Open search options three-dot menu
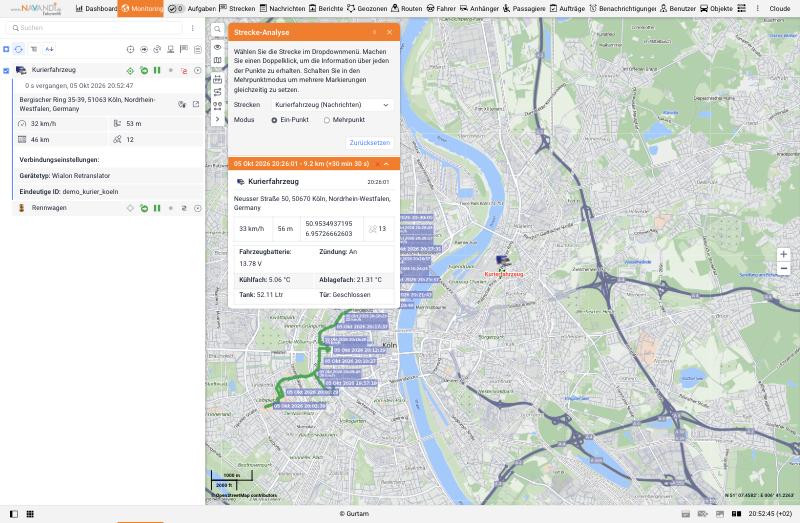Screen dimensions: 800x523 click(x=192, y=28)
